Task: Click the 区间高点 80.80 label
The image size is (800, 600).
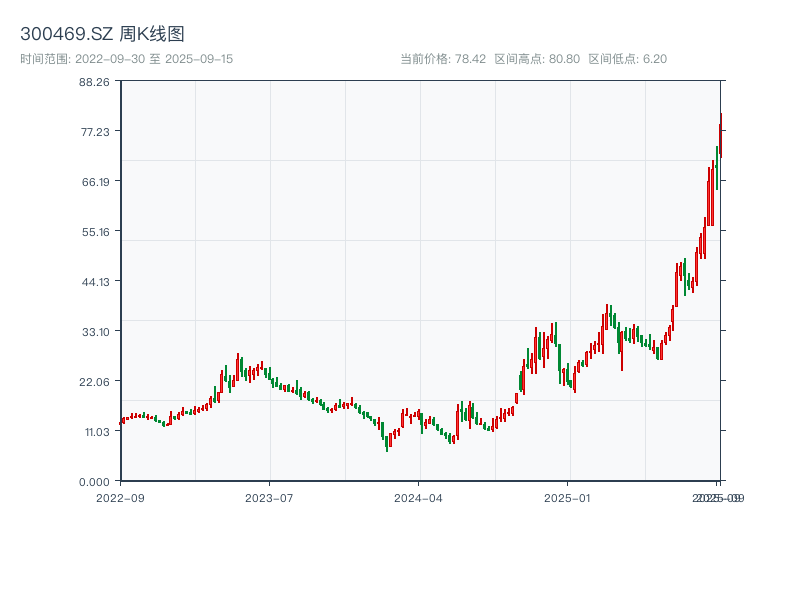Action: tap(537, 59)
